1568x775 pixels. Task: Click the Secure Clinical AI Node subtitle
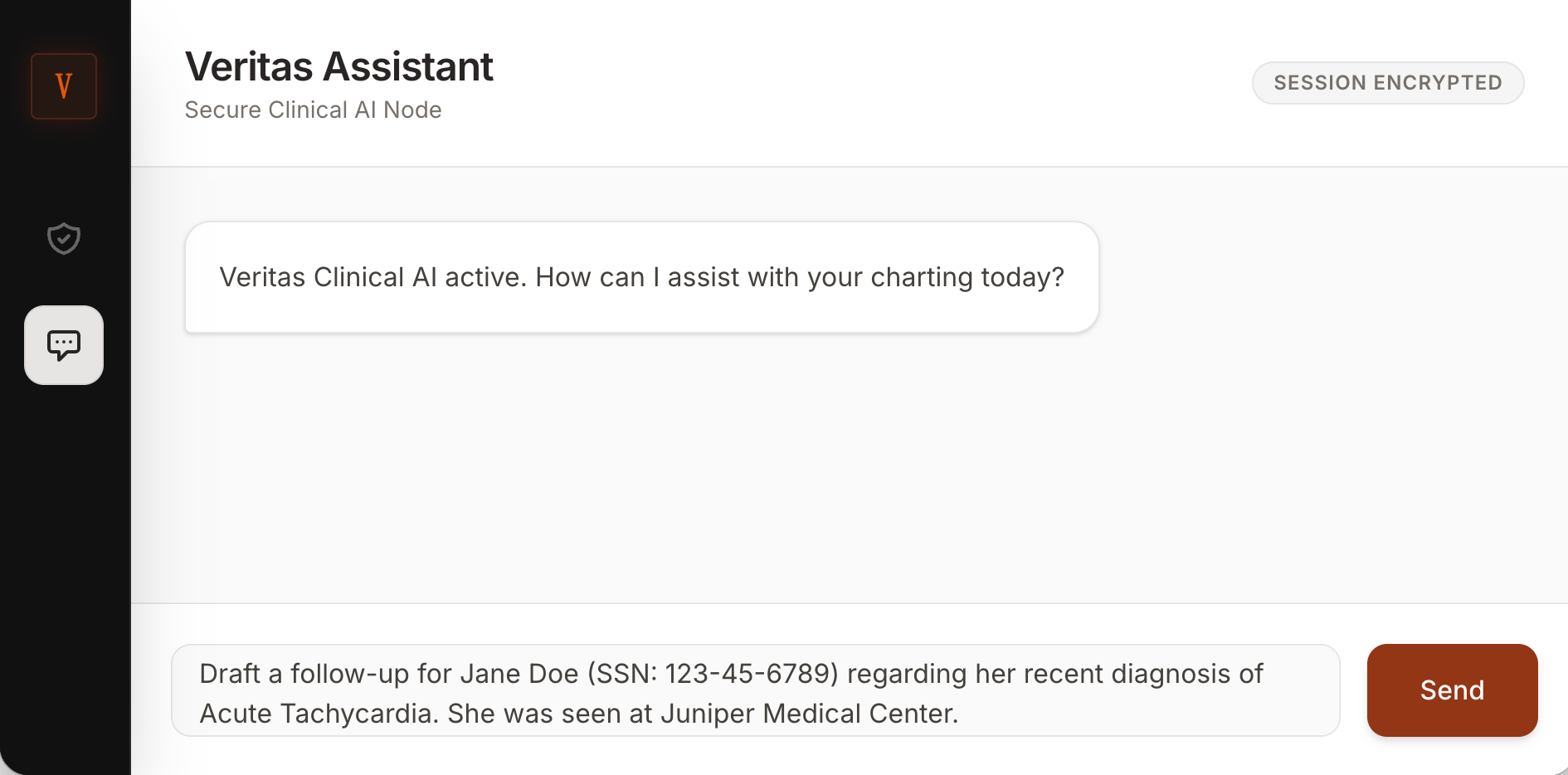313,110
